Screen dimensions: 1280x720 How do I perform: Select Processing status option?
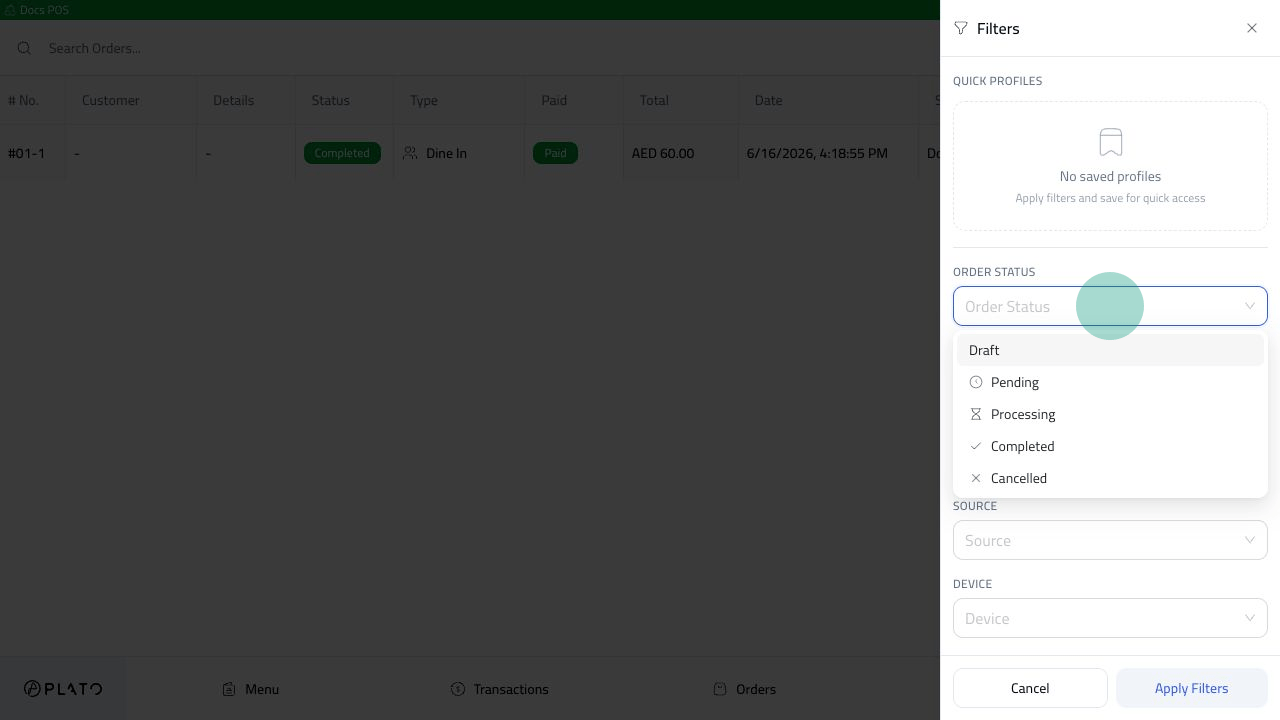(1110, 414)
